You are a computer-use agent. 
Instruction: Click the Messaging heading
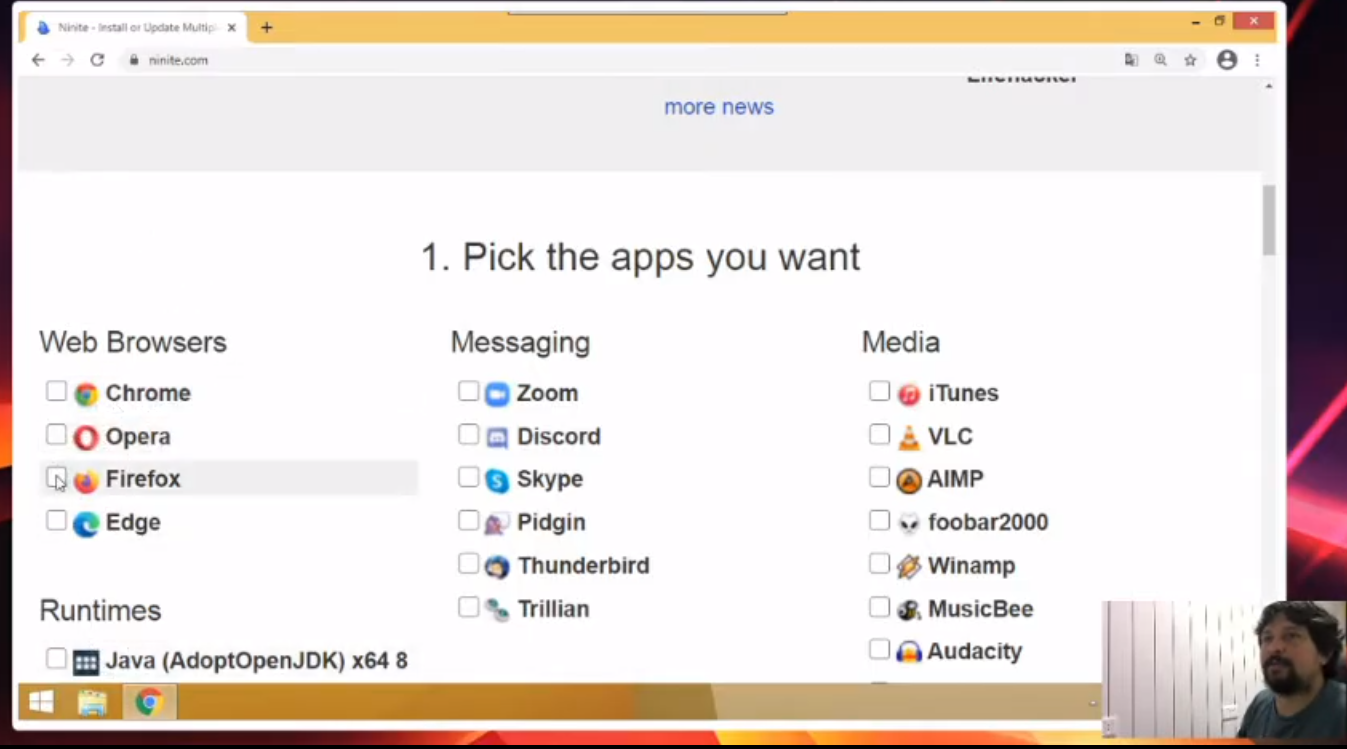pyautogui.click(x=520, y=342)
